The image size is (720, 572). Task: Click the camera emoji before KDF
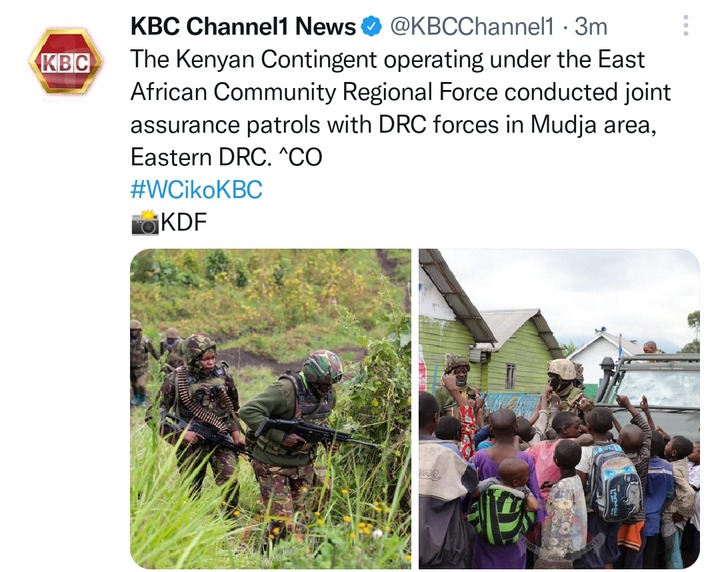point(145,223)
